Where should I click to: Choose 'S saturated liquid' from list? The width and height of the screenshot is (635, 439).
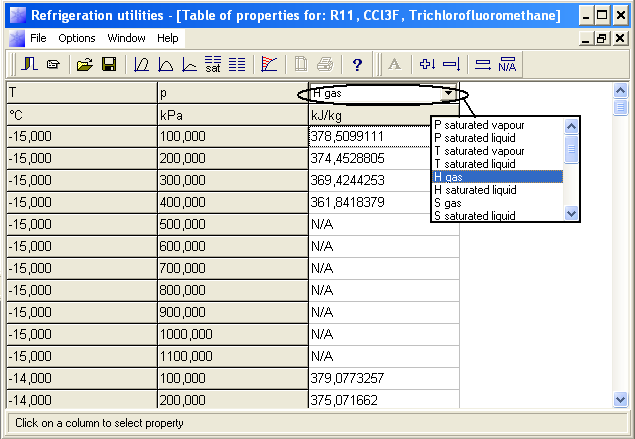click(x=475, y=216)
